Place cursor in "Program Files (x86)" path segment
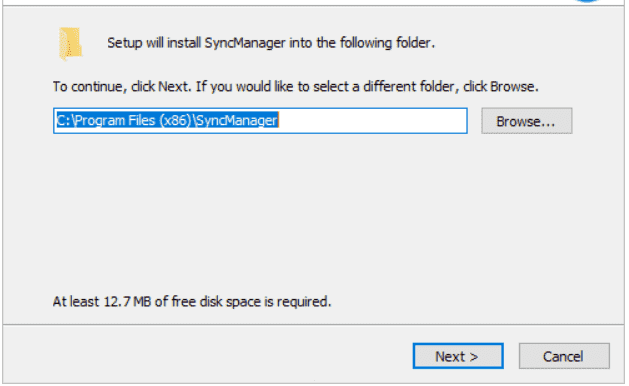The image size is (629, 386). tap(133, 120)
